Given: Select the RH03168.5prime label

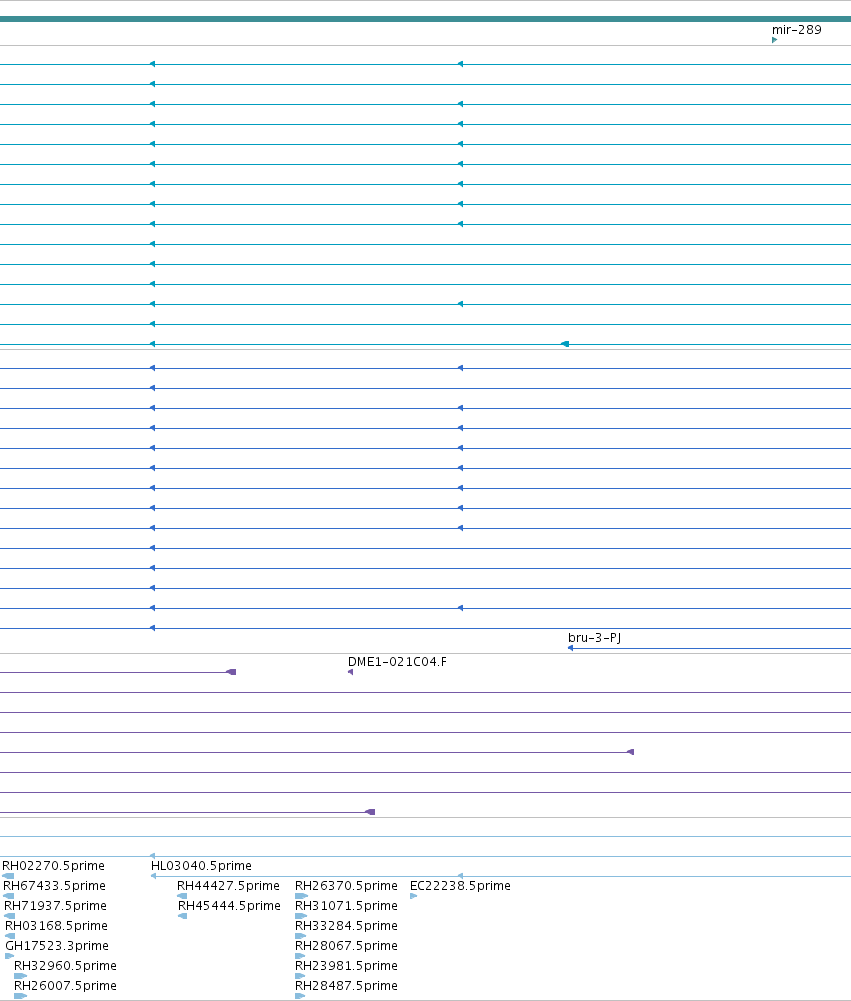Looking at the screenshot, I should [x=56, y=926].
